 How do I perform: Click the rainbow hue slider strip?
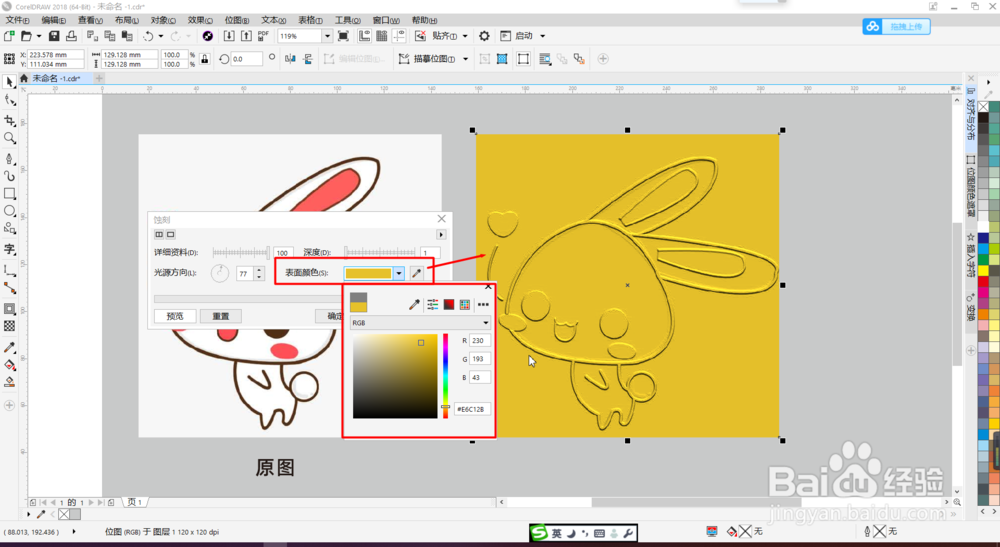click(445, 376)
